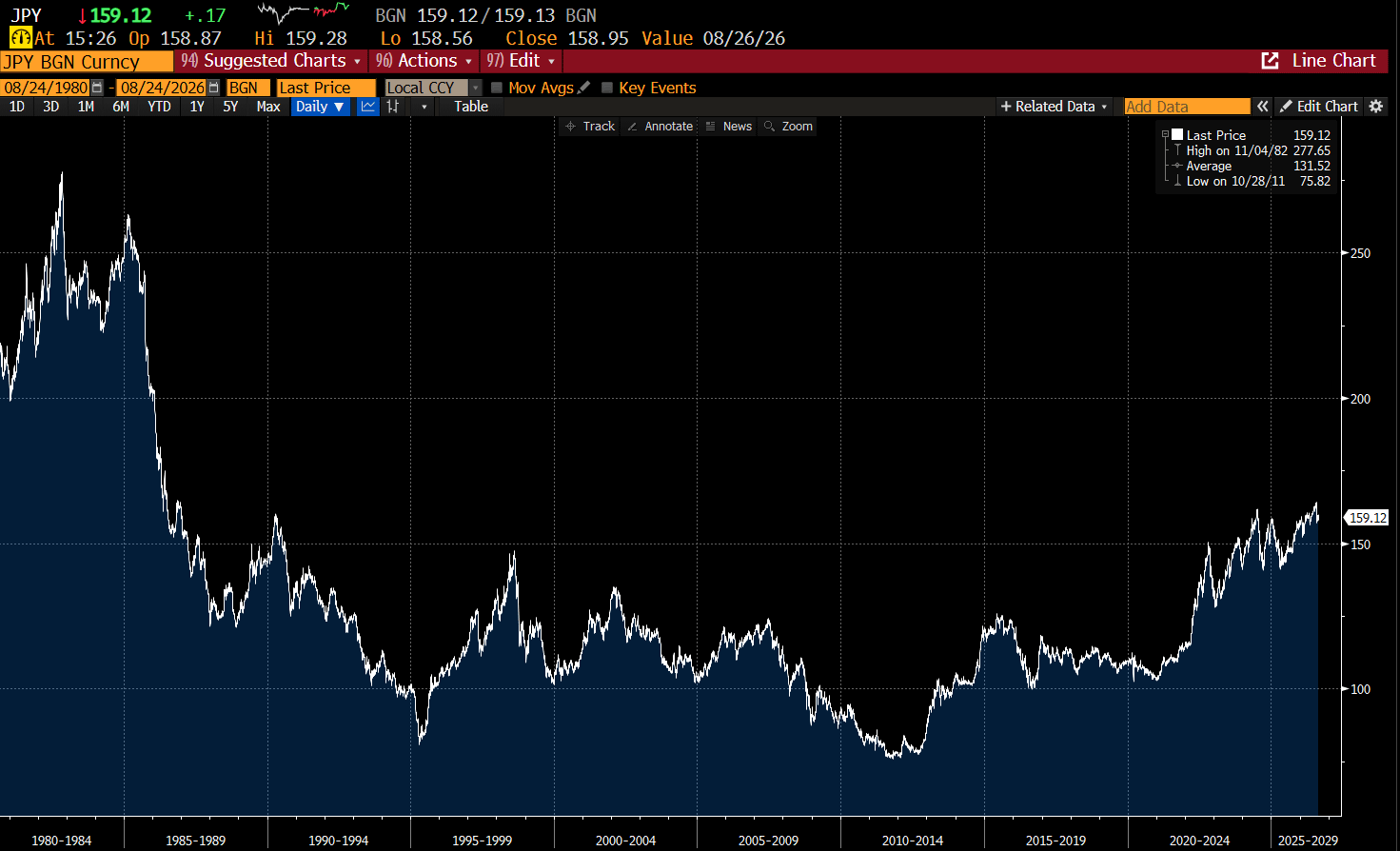Click the 159.12 current price axis label

(1368, 518)
